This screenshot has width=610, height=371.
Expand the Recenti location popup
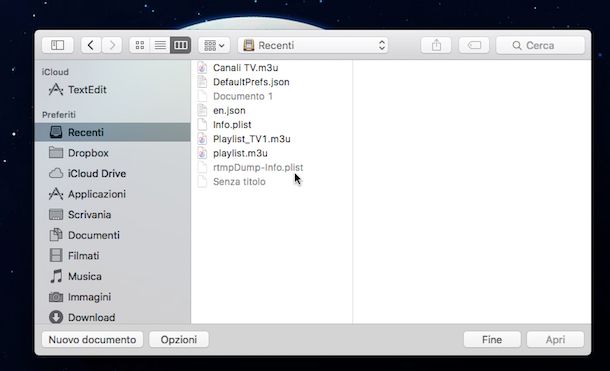coord(314,46)
